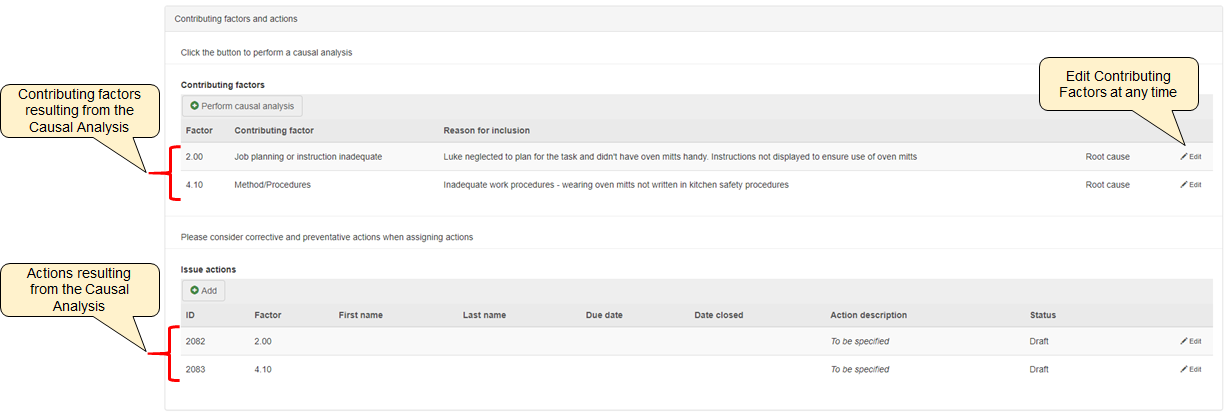The height and width of the screenshot is (416, 1228).
Task: Edit issue action 2083
Action: pos(1190,369)
